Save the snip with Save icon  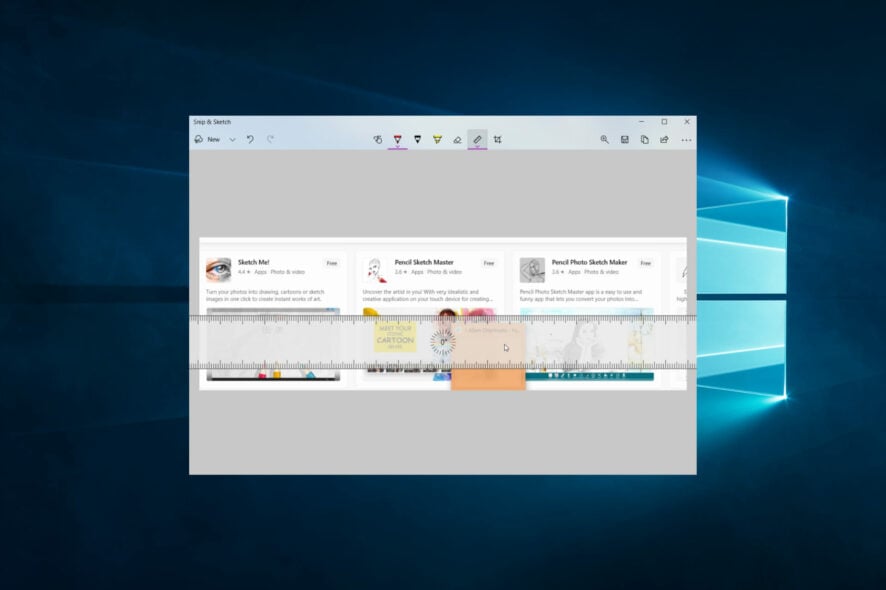(x=624, y=140)
